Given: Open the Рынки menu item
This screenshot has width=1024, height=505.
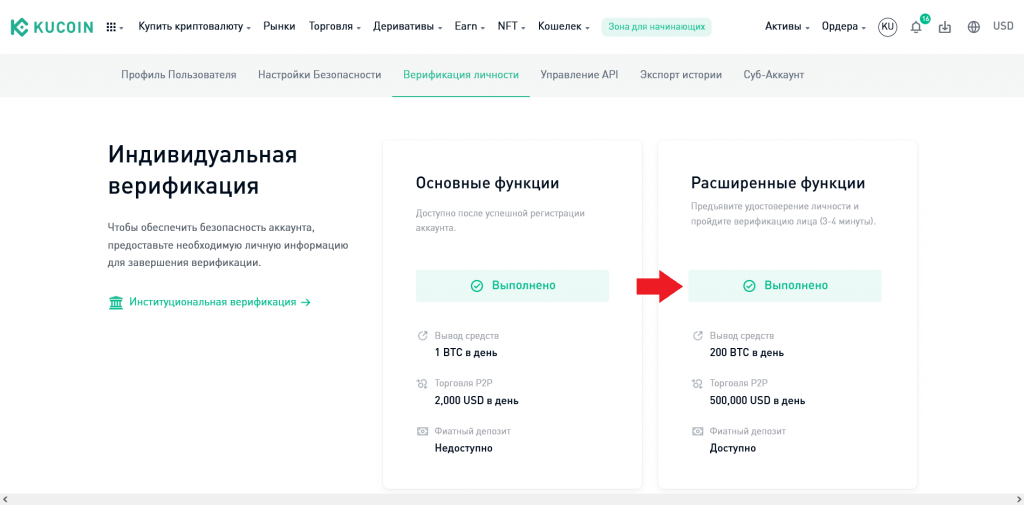Looking at the screenshot, I should 280,27.
